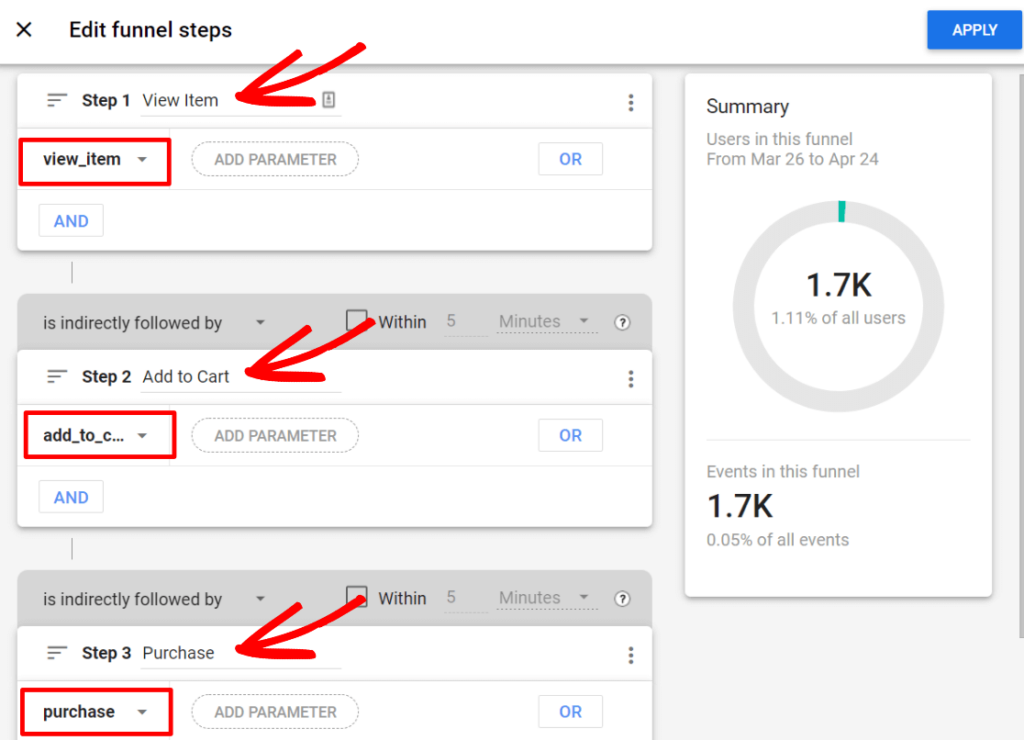Click the reorder handle beside Step 1
The height and width of the screenshot is (740, 1024).
point(57,100)
